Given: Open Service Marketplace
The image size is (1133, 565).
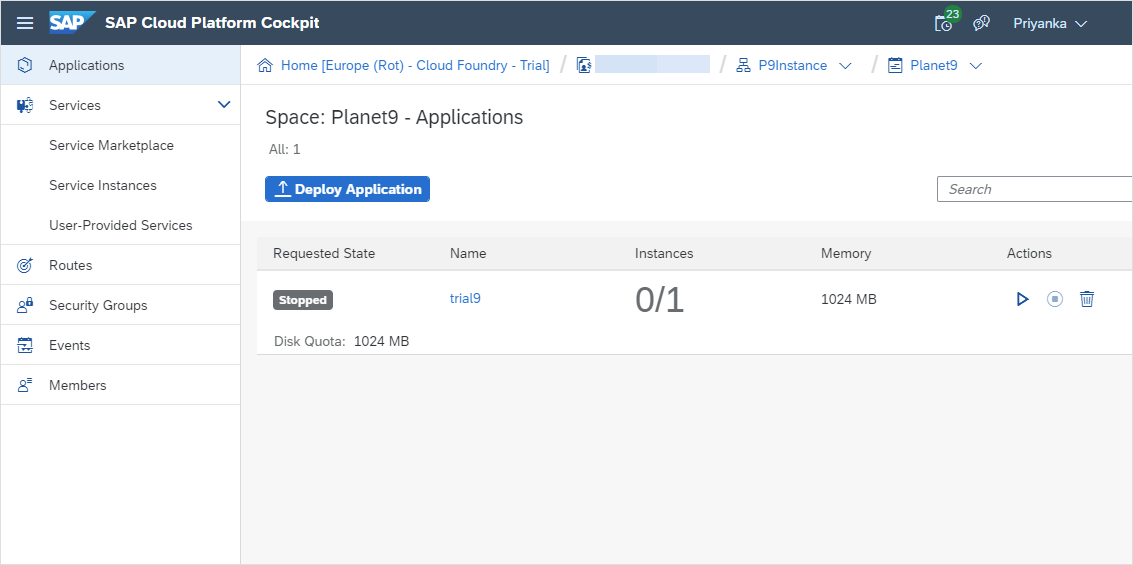Looking at the screenshot, I should [111, 145].
